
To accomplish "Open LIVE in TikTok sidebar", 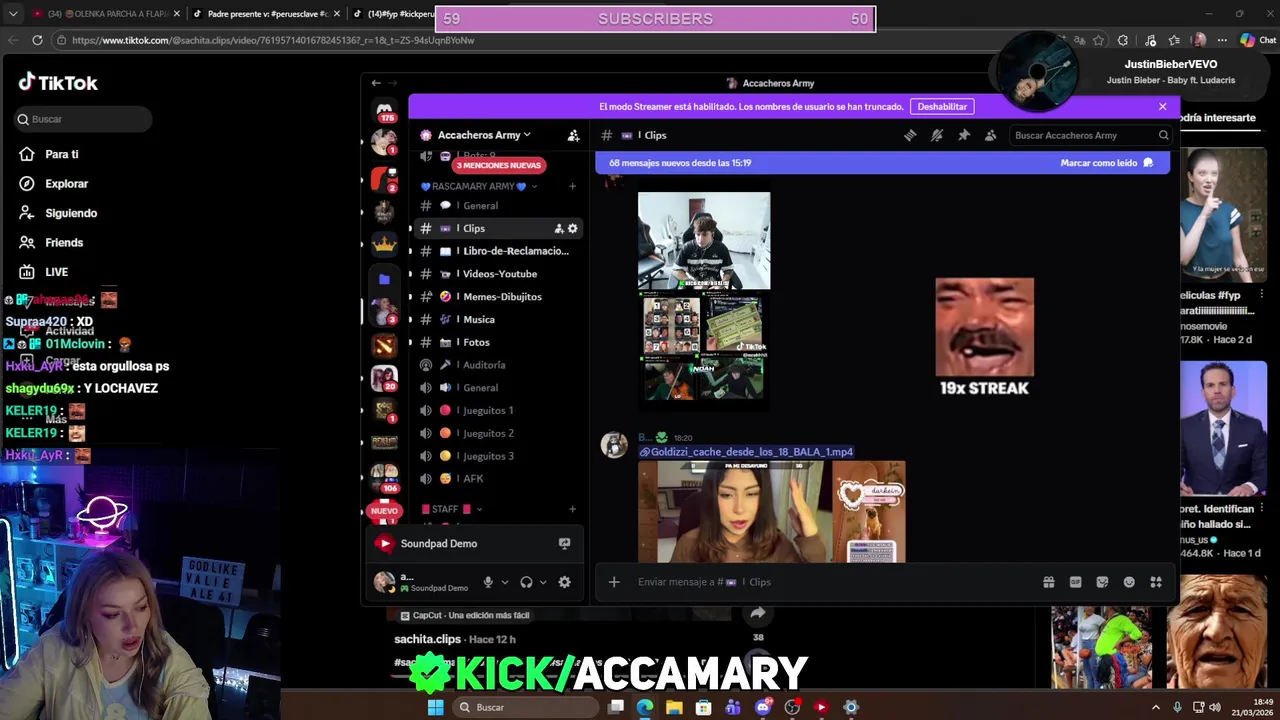I will 56,272.
